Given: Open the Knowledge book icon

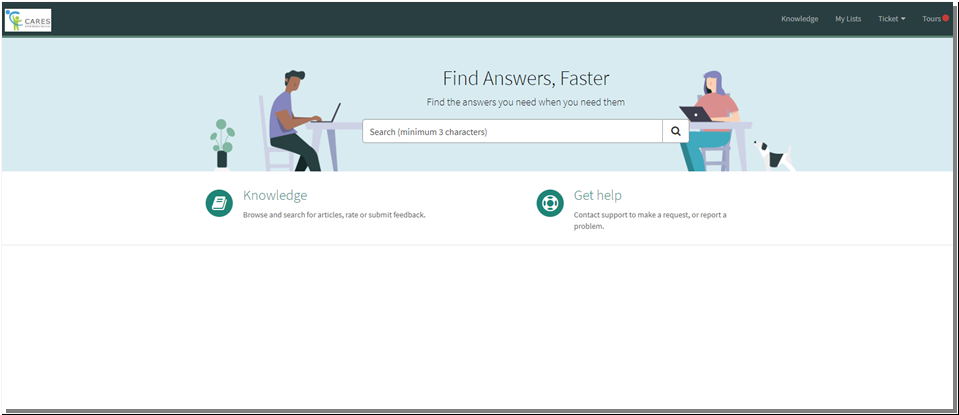Looking at the screenshot, I should click(219, 203).
